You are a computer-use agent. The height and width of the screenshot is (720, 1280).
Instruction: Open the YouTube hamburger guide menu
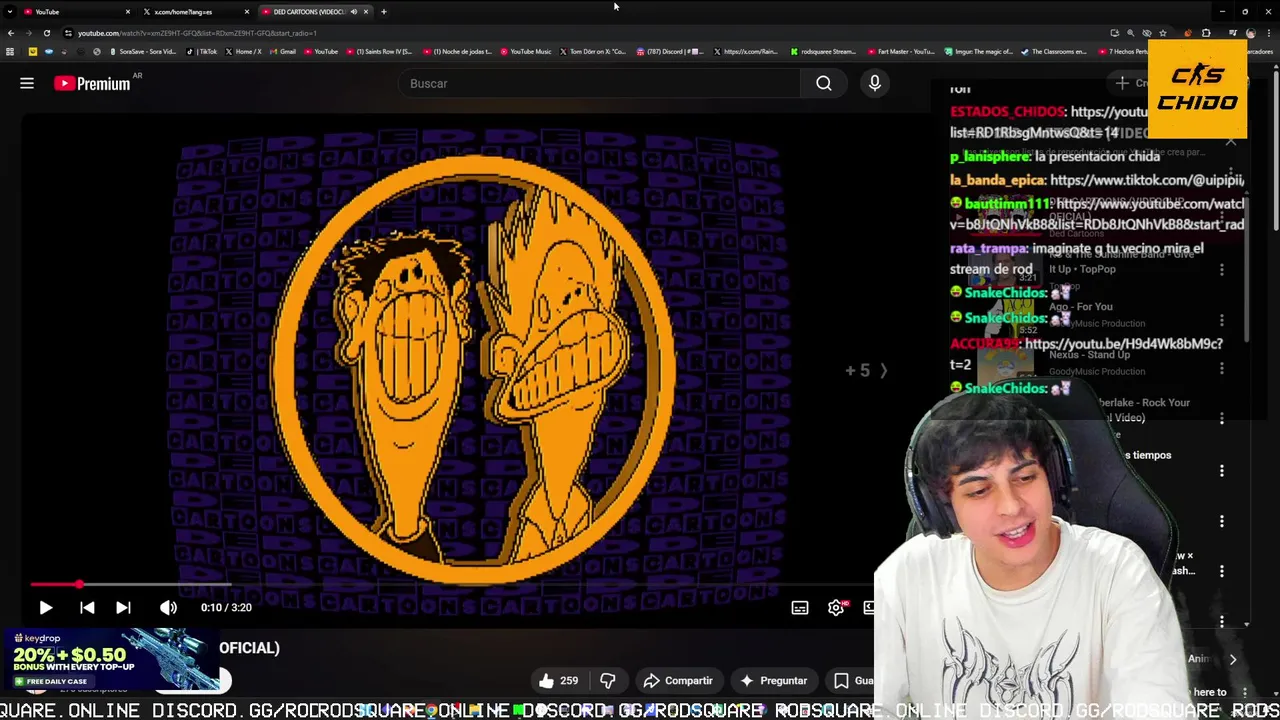pos(27,84)
